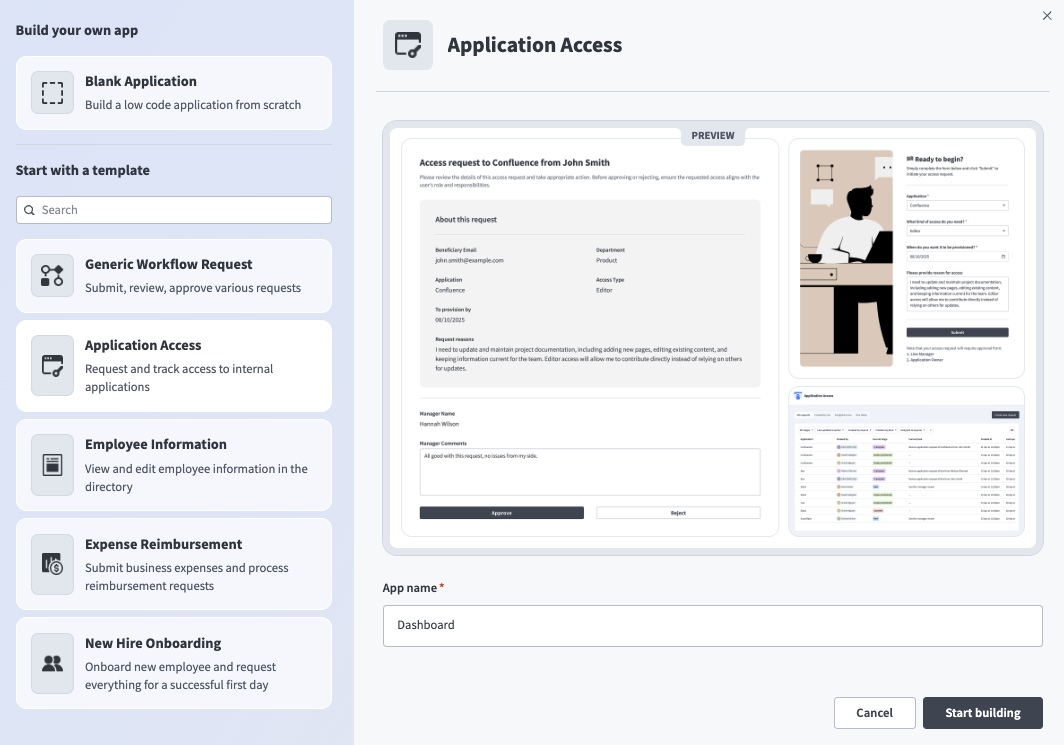
Task: Choose the Generic Workflow Request template
Action: 174,276
